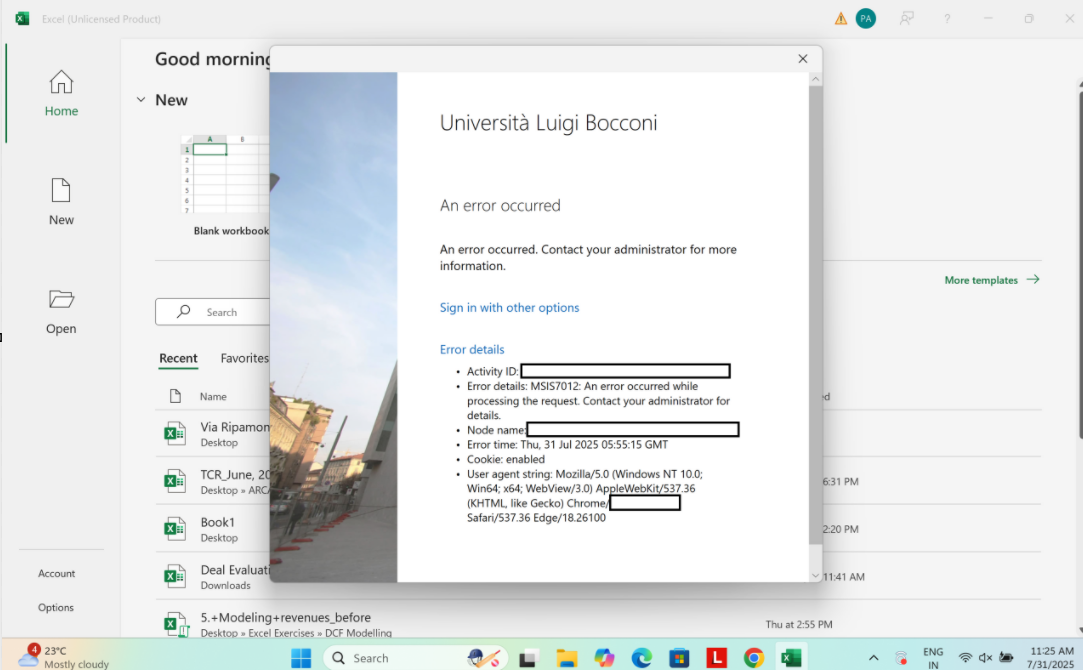Click the muted volume tray icon
The image size is (1083, 670).
[985, 658]
